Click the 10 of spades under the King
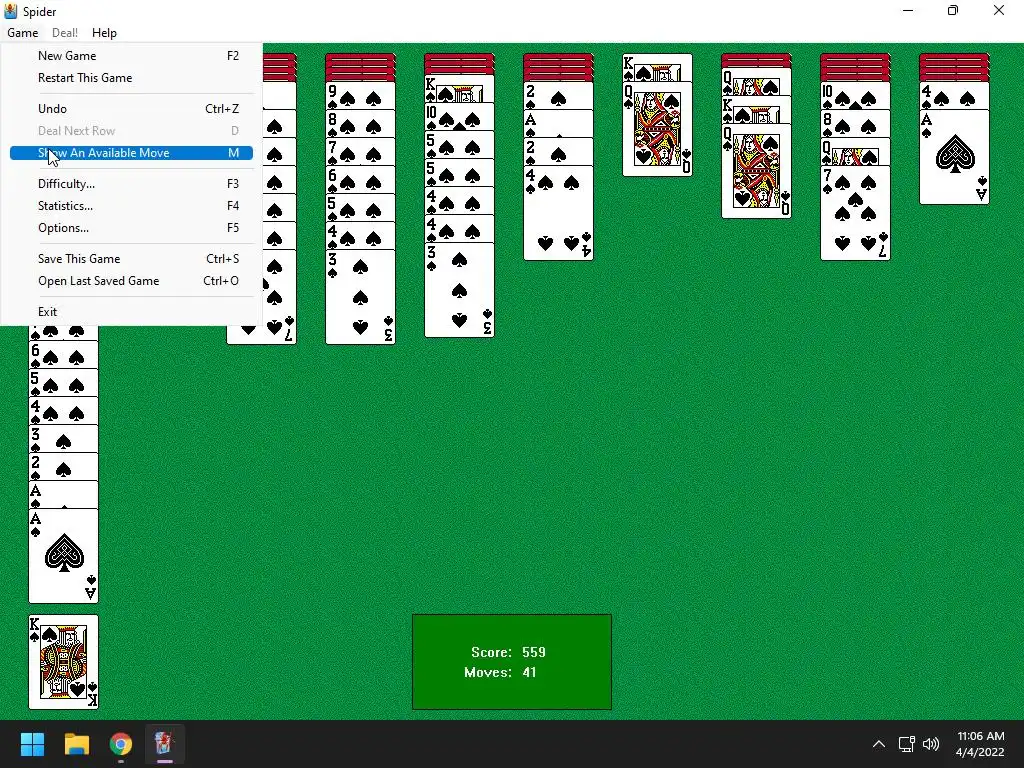Screen dimensions: 1024x768 (459, 117)
